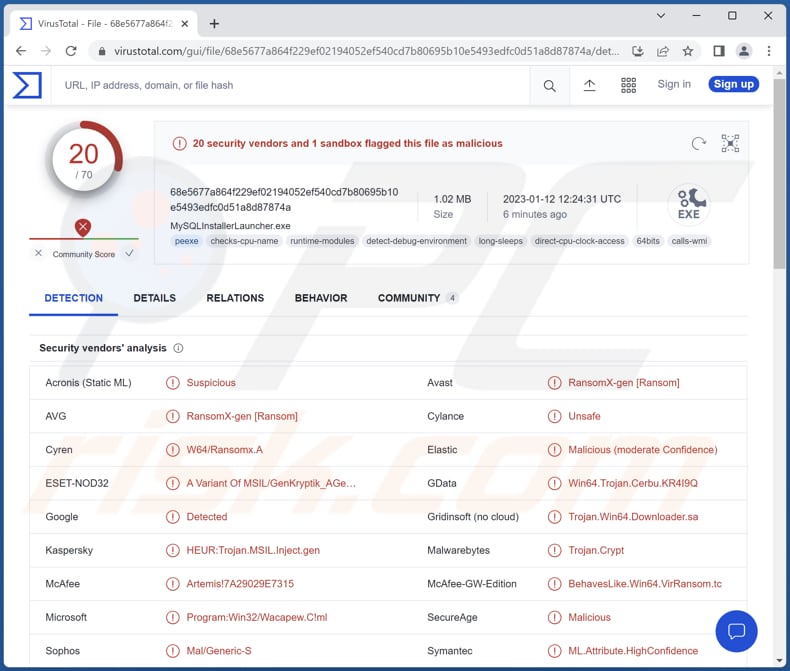Click the reanalyze file refresh icon
Image resolution: width=790 pixels, height=671 pixels.
tap(698, 144)
